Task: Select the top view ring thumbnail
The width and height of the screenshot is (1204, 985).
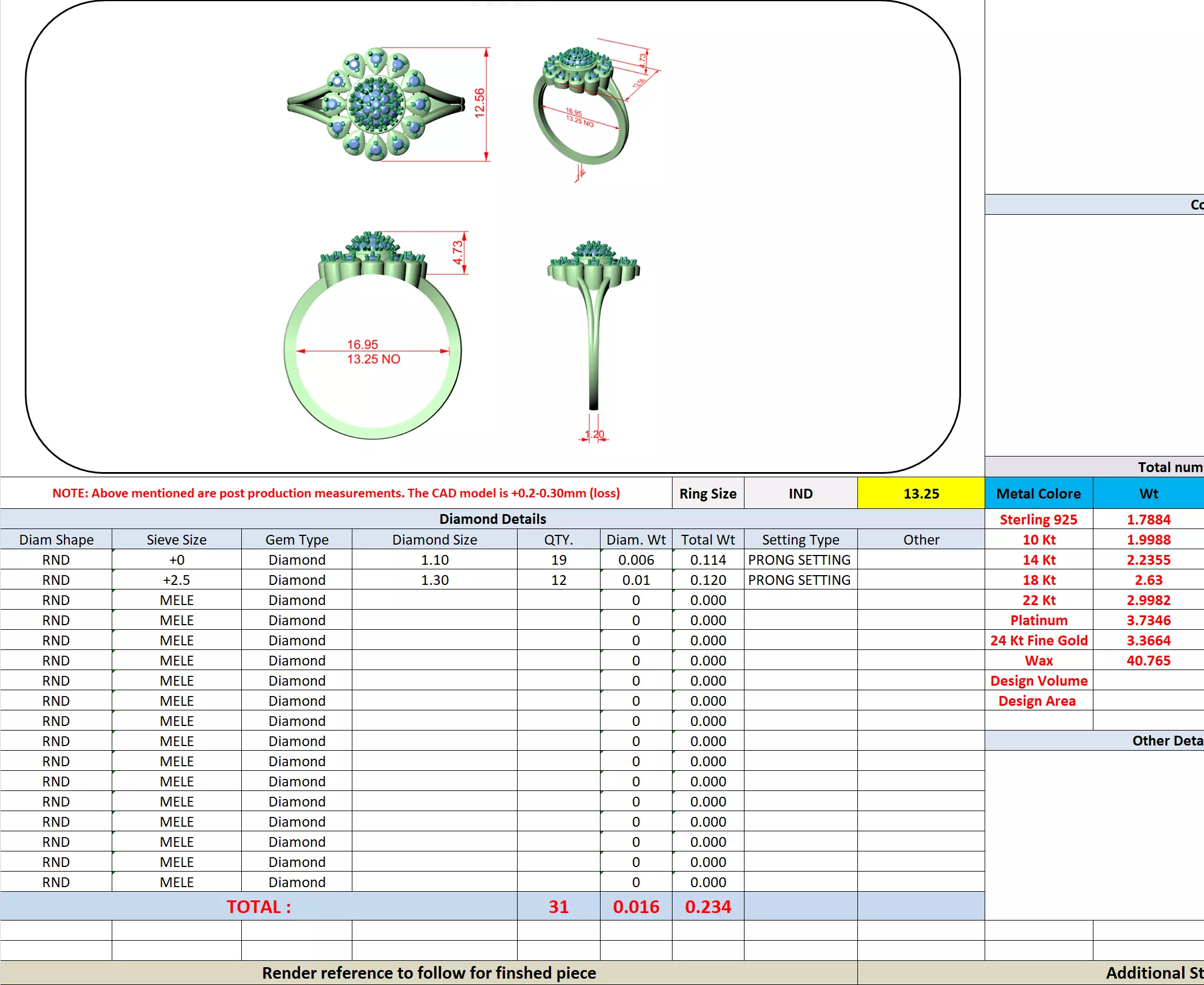Action: (376, 104)
